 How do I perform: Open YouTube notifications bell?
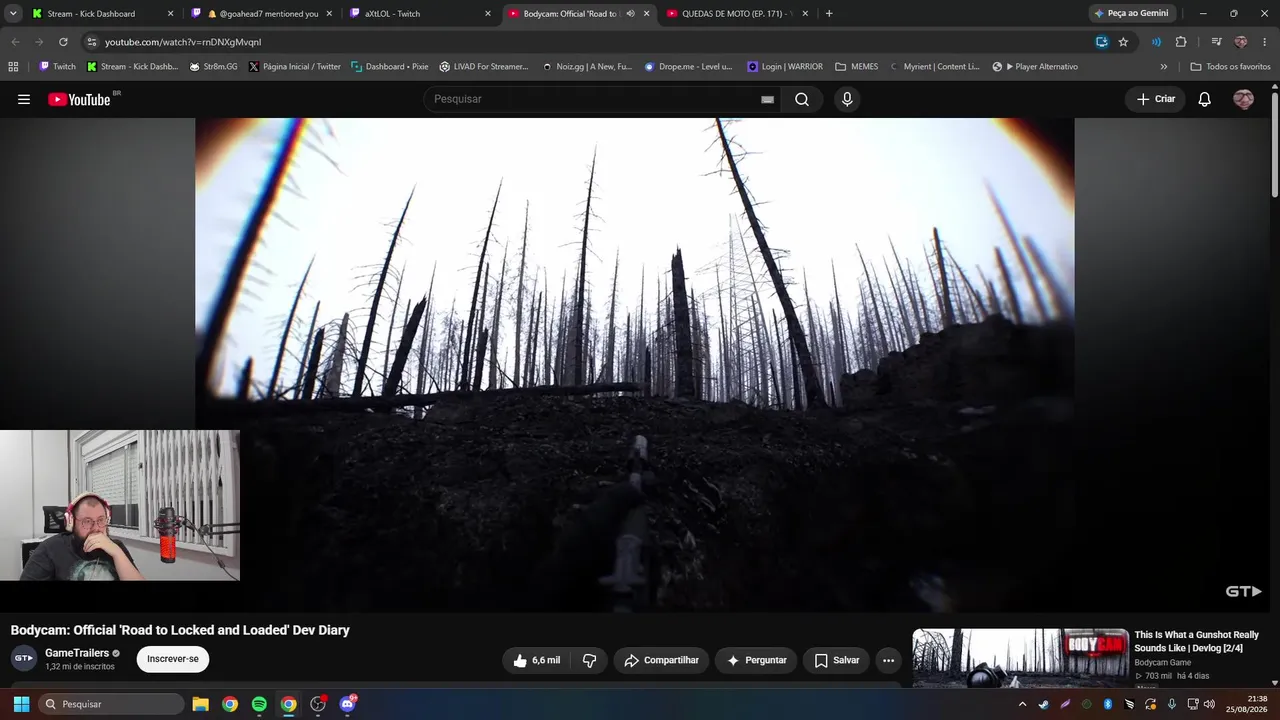pyautogui.click(x=1205, y=99)
